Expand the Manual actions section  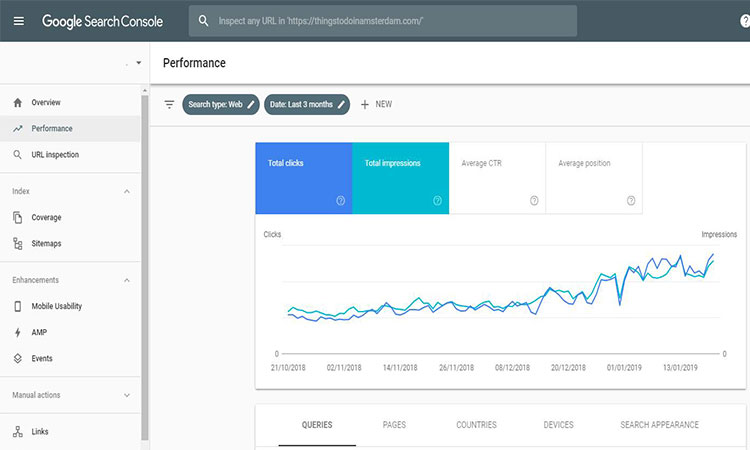point(126,395)
